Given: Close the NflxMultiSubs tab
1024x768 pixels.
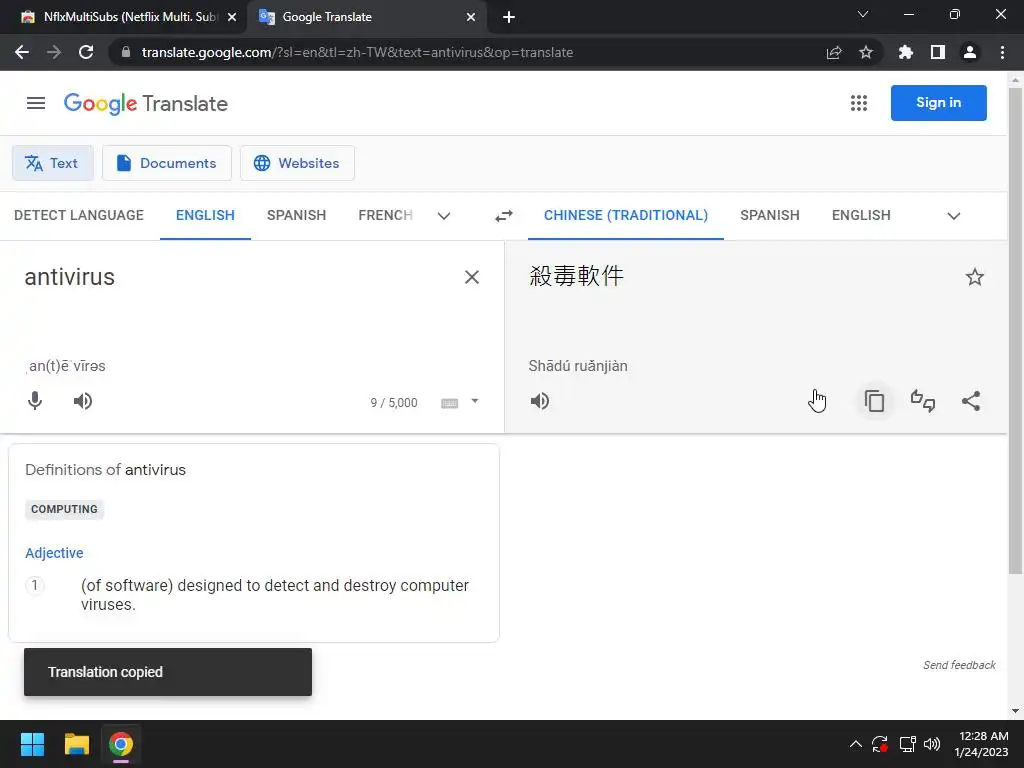Looking at the screenshot, I should [232, 17].
